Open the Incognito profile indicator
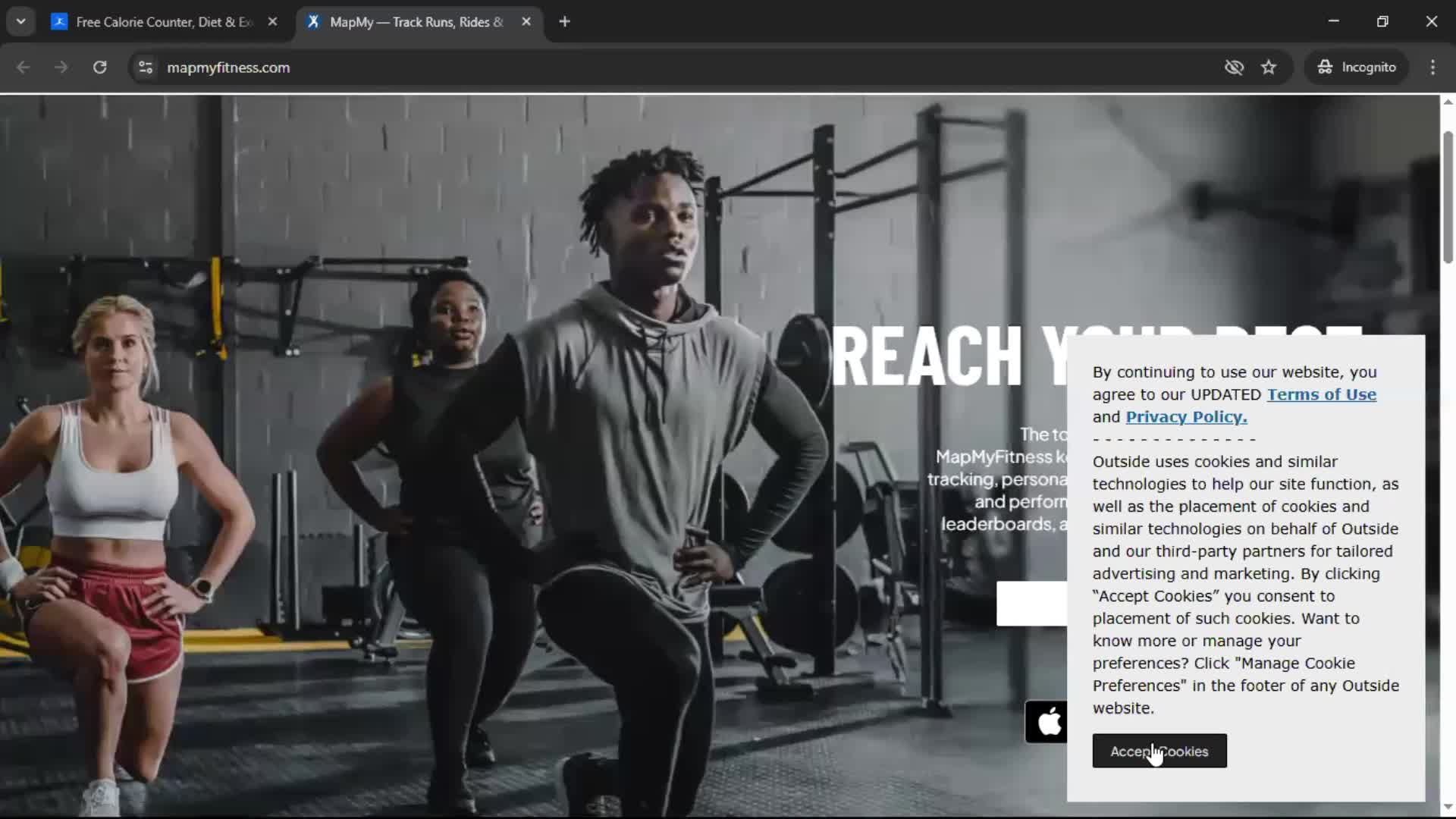This screenshot has width=1456, height=819. (1356, 67)
